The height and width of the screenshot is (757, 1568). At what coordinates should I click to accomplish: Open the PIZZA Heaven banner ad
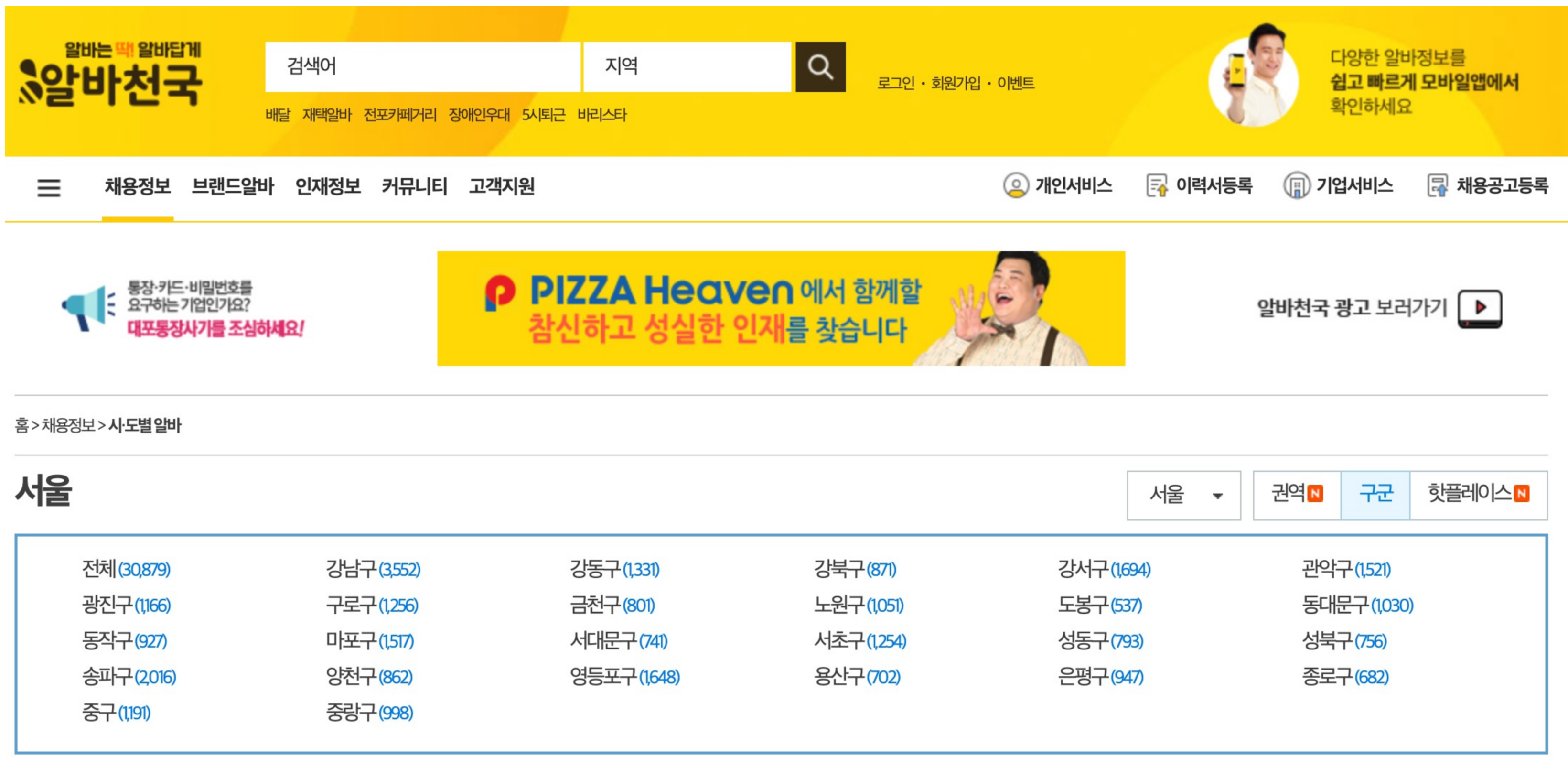point(780,308)
